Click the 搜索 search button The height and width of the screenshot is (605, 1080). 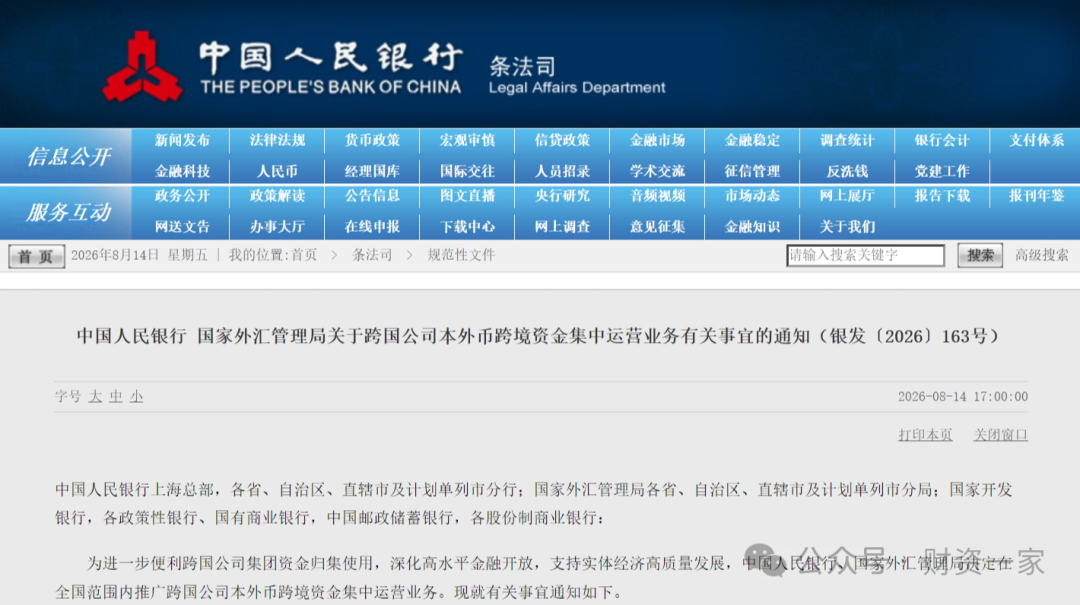979,256
